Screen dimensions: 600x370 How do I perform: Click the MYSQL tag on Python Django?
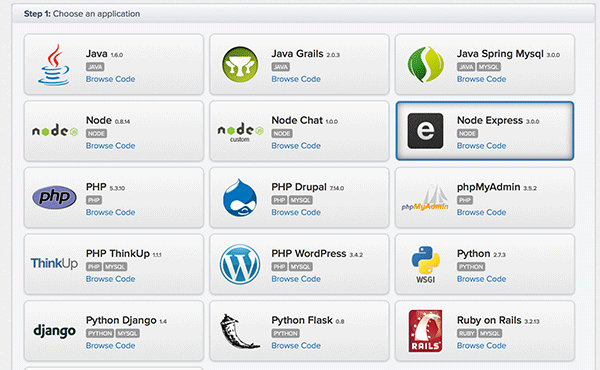click(127, 333)
